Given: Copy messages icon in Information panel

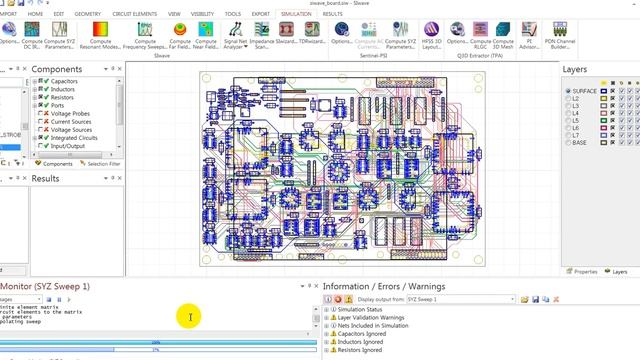Looking at the screenshot, I should [x=546, y=299].
